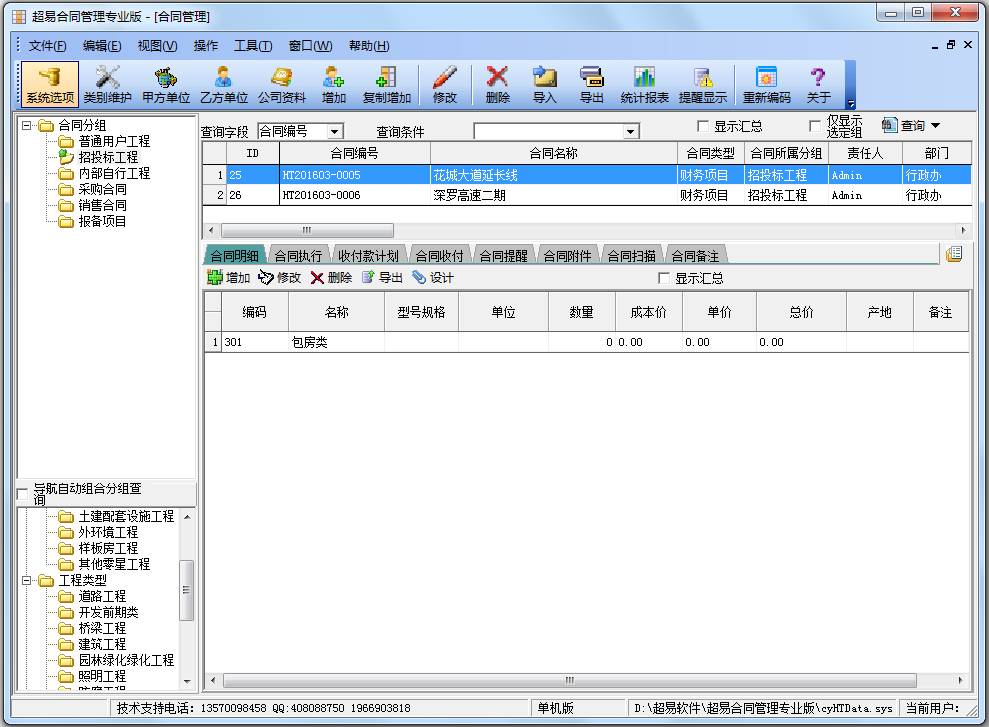This screenshot has width=989, height=727.
Task: Select the 普通用户工程 folder
Action: [x=114, y=141]
